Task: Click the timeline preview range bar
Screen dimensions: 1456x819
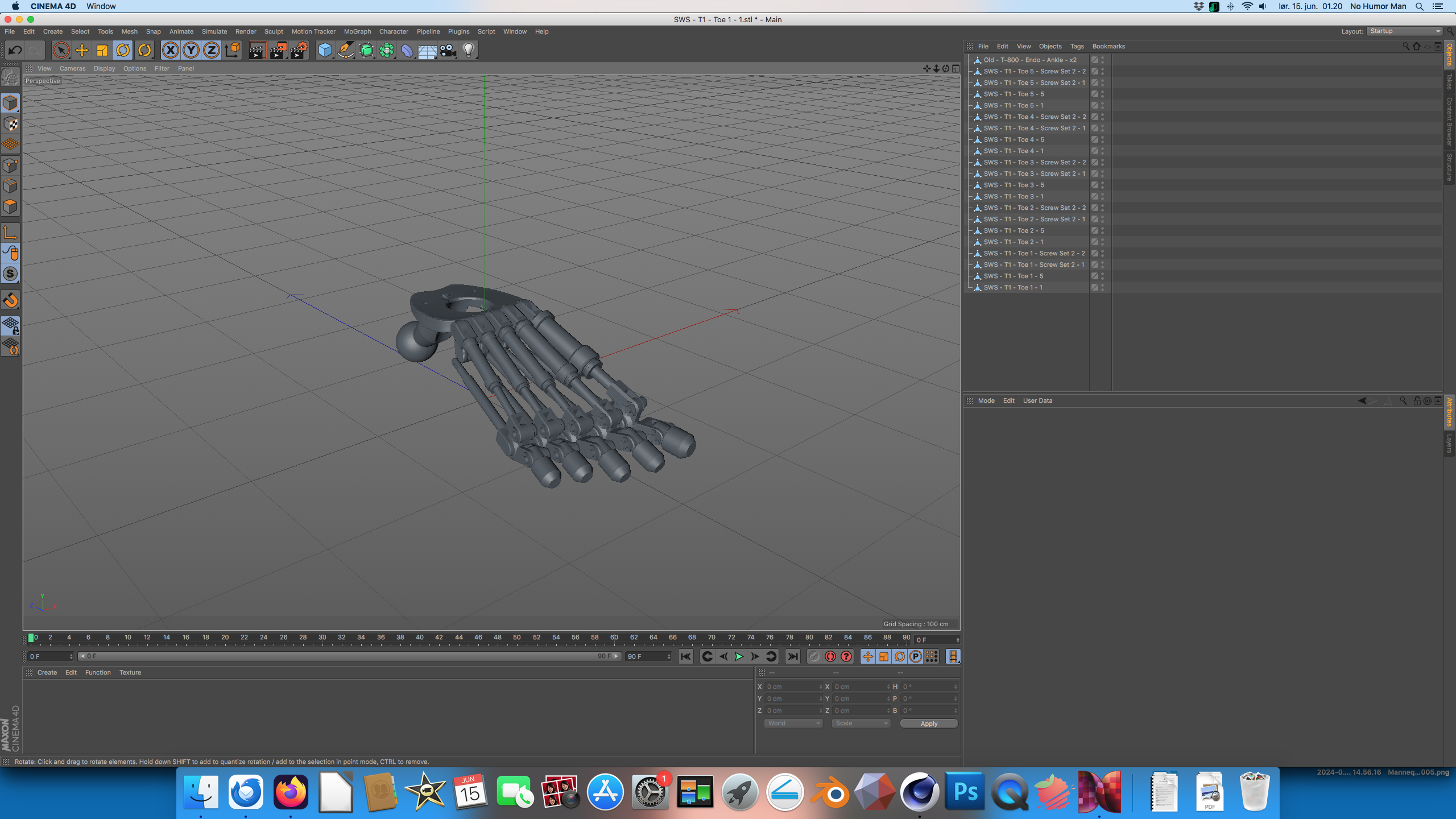Action: [349, 656]
